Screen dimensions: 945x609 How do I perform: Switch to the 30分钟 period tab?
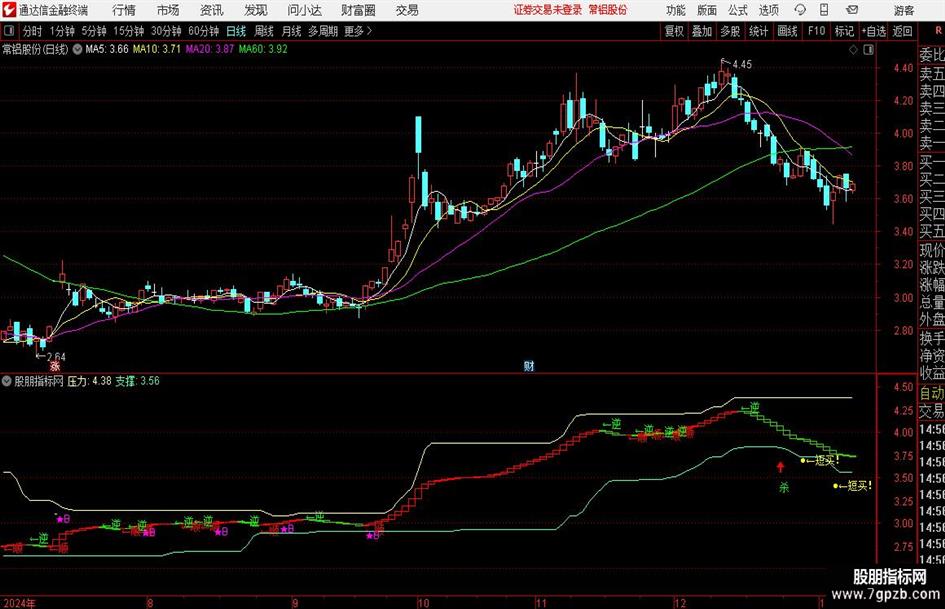[166, 31]
